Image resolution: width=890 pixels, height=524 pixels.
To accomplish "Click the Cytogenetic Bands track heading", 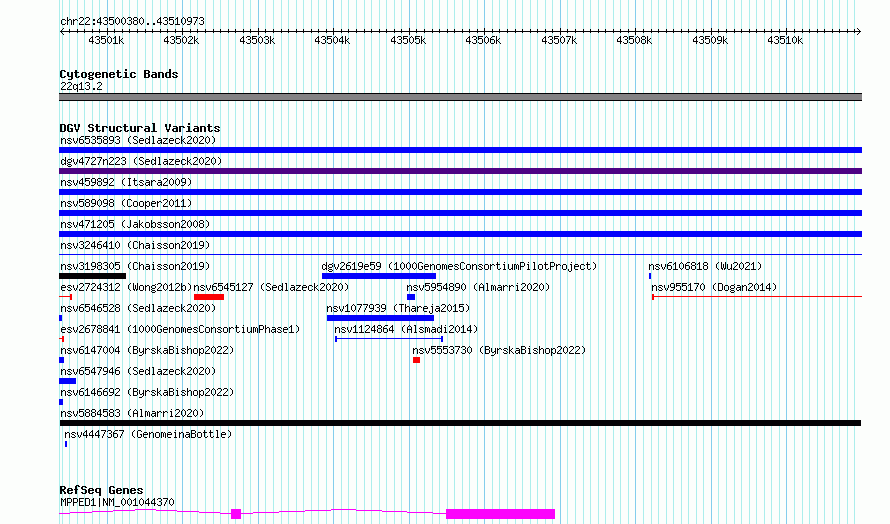I will 119,74.
